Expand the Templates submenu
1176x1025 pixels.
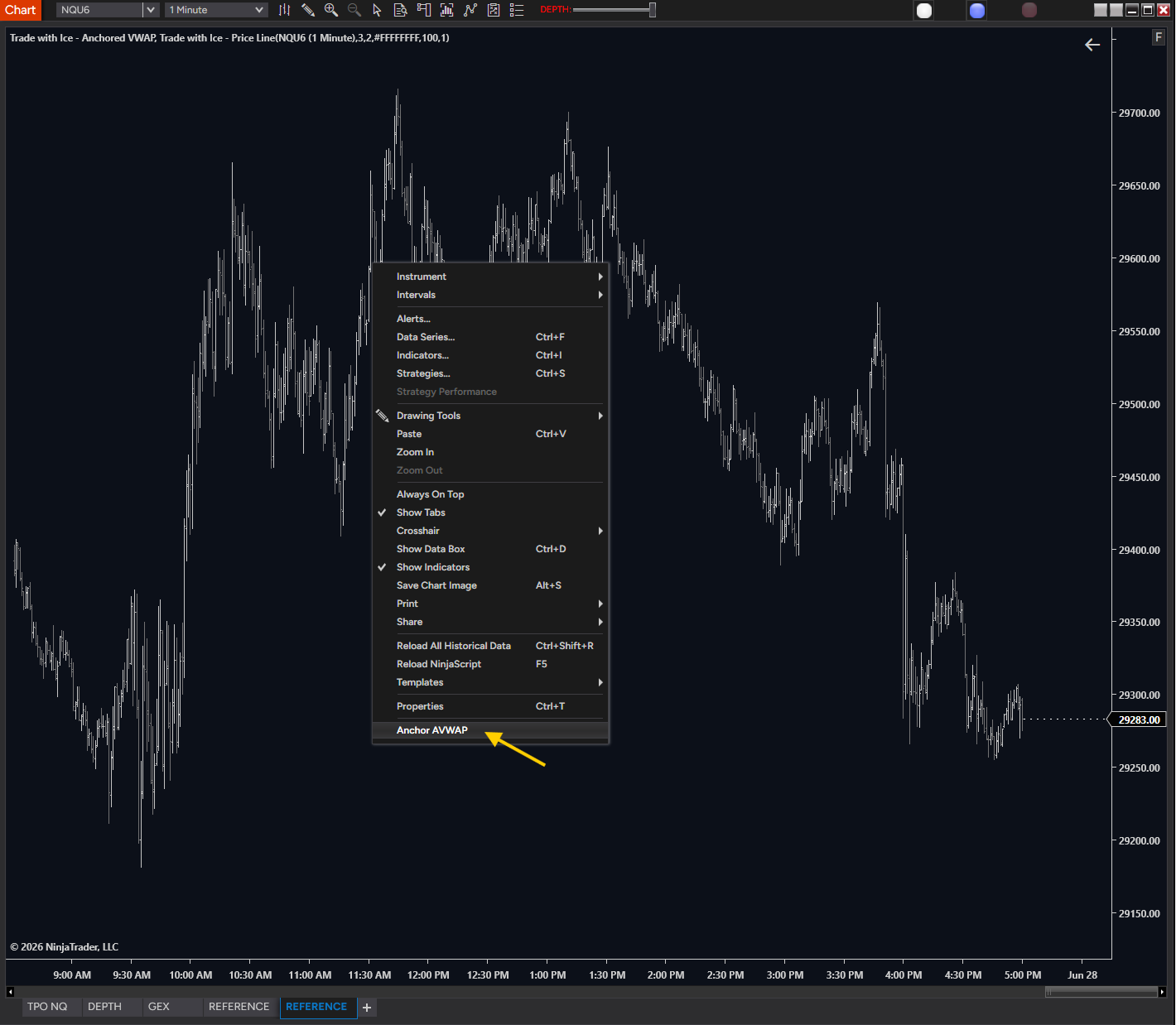pos(490,682)
